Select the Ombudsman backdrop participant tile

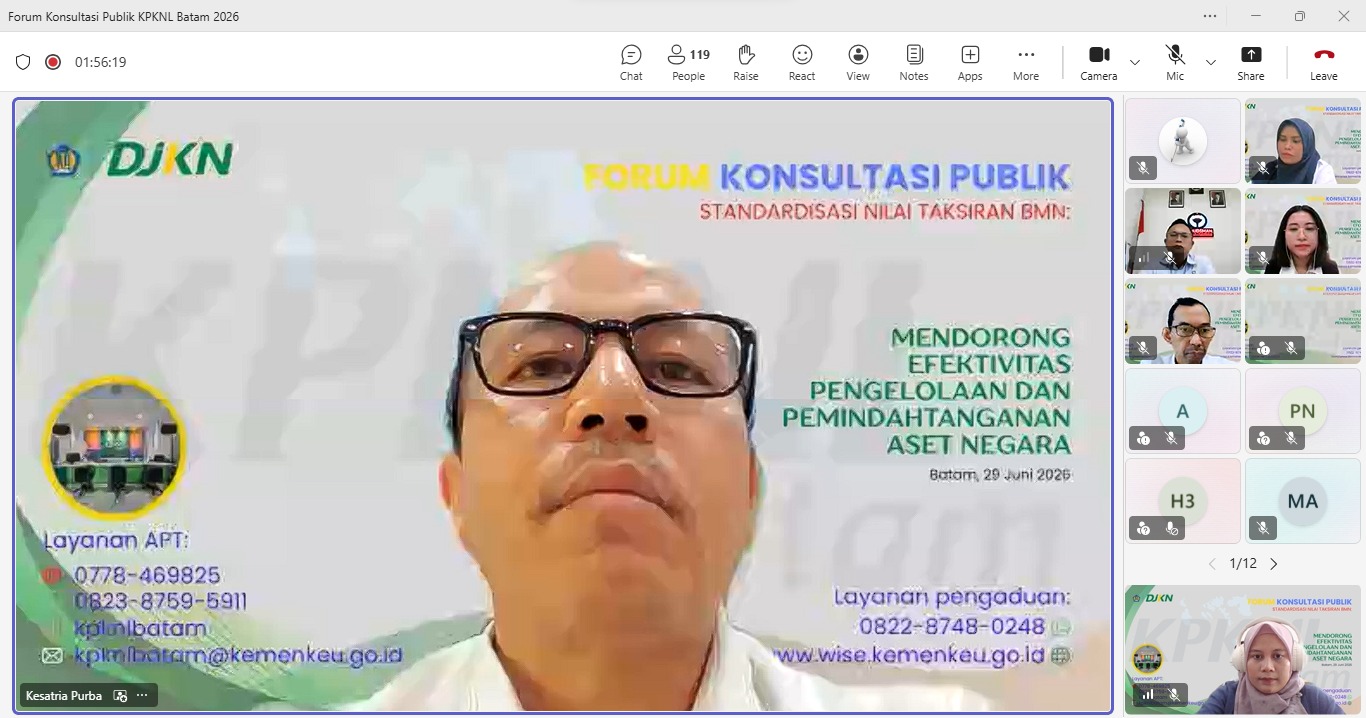click(1183, 231)
